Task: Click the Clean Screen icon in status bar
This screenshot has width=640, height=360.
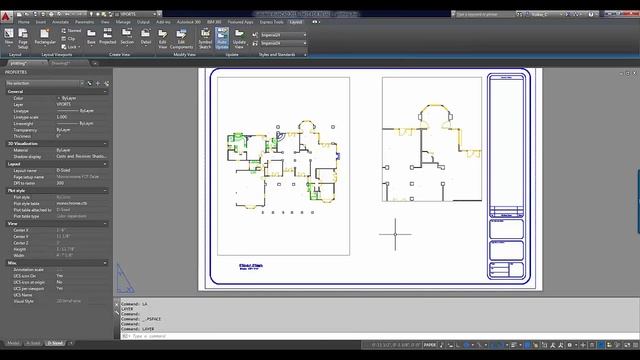Action: click(x=627, y=345)
